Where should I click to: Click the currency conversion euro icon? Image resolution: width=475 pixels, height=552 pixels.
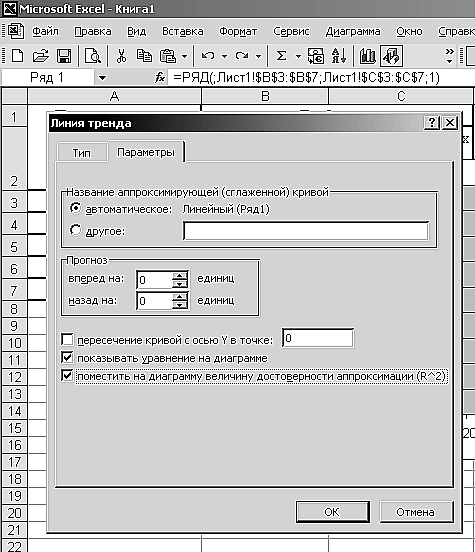pyautogui.click(x=315, y=56)
